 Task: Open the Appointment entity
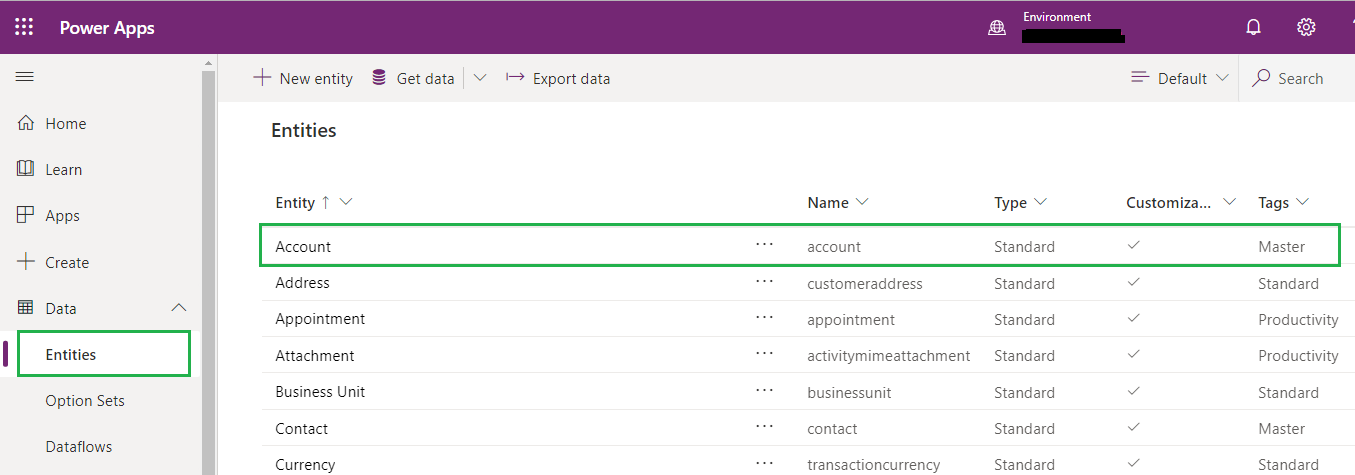point(320,319)
